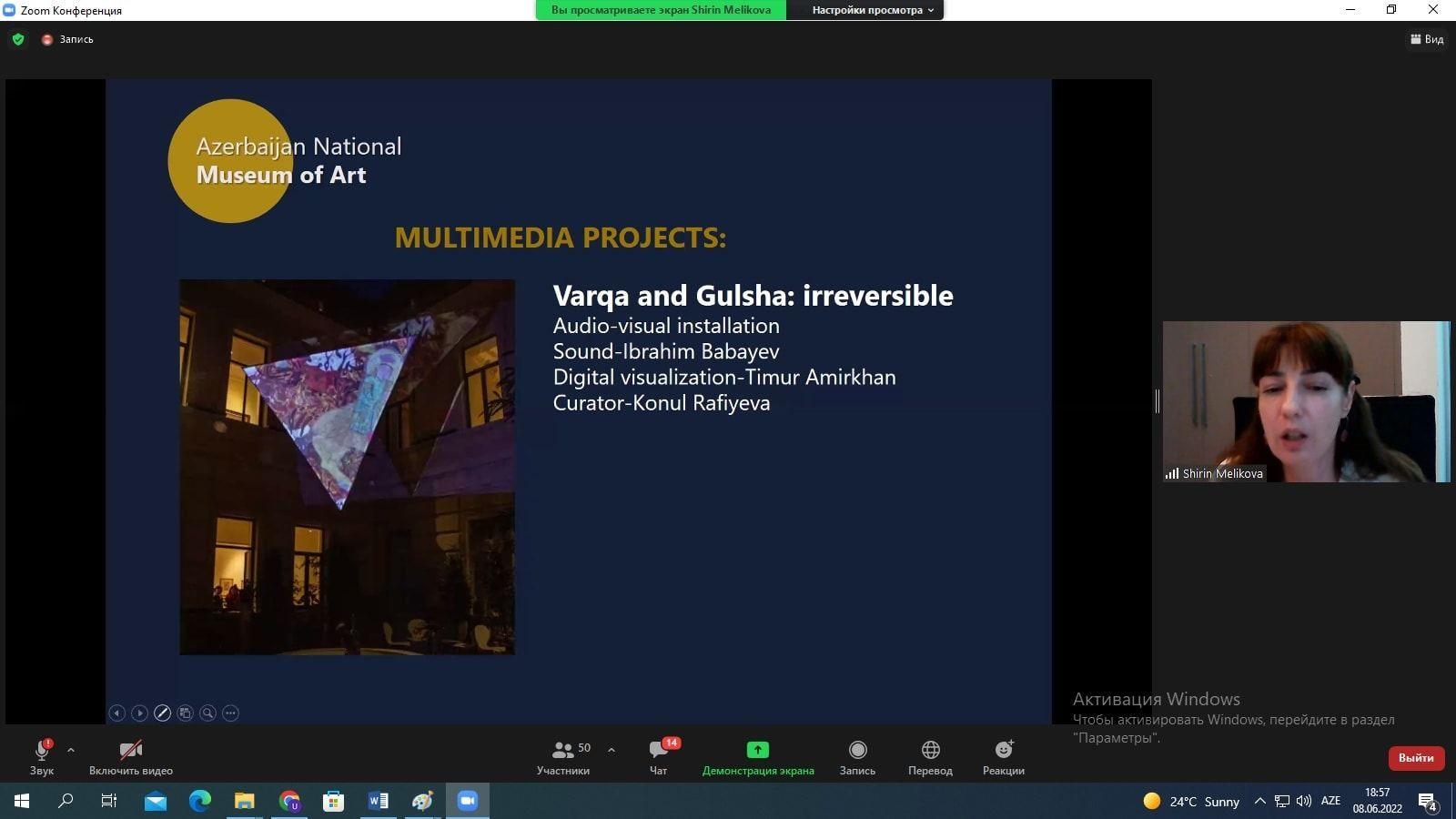Click the green Share Screen icon

[757, 750]
